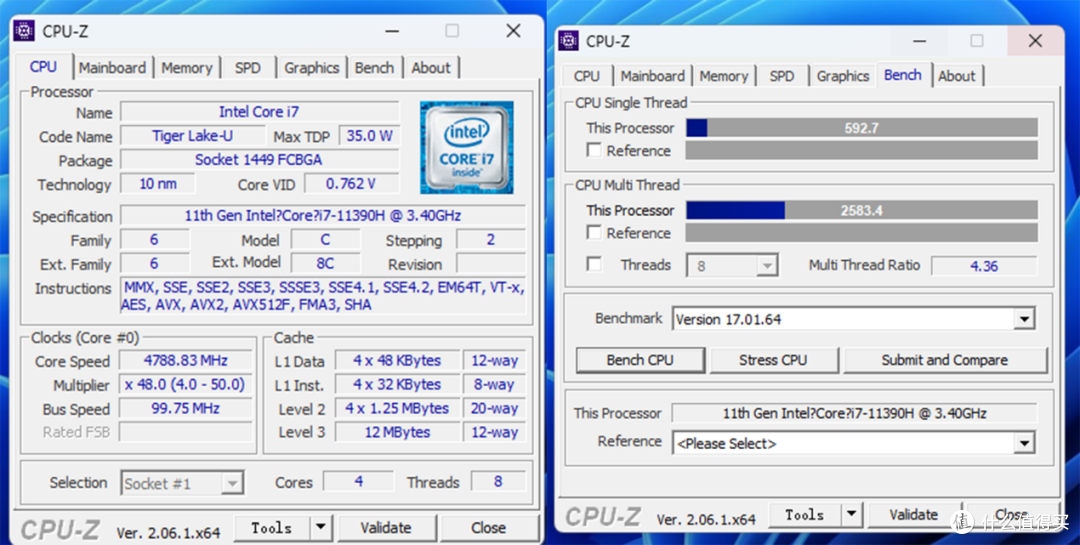Click the CPU-Z app icon in left window title bar
This screenshot has width=1080, height=545.
point(24,31)
